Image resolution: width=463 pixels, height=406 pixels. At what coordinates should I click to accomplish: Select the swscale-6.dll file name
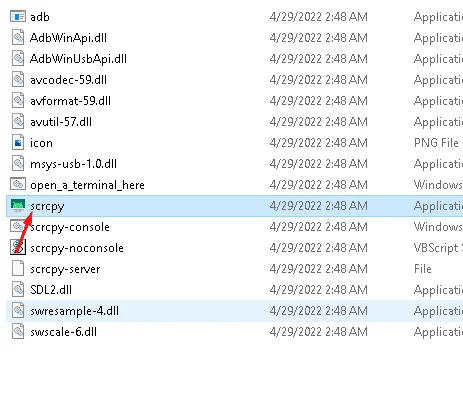click(x=63, y=332)
